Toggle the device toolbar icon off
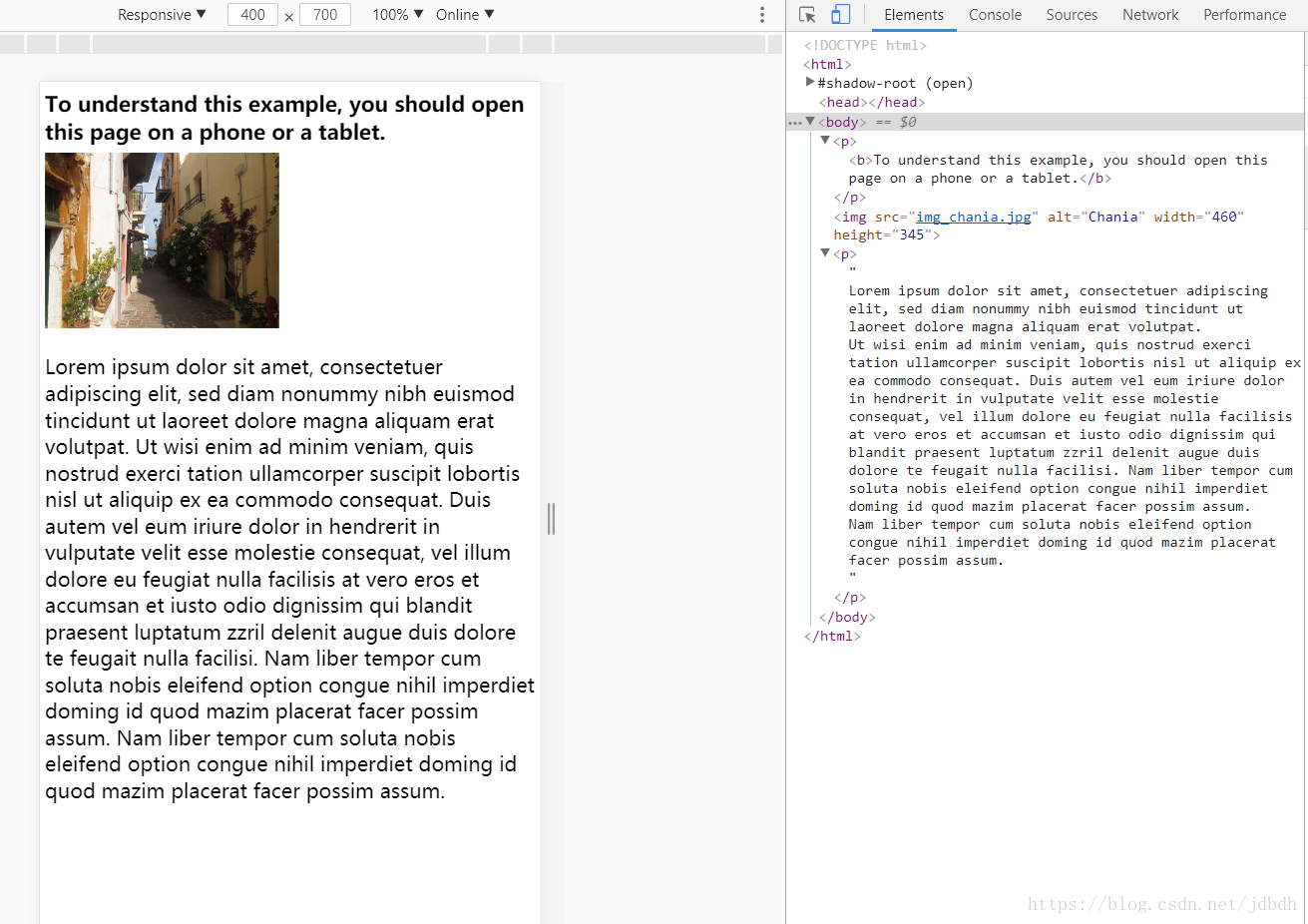 [838, 15]
